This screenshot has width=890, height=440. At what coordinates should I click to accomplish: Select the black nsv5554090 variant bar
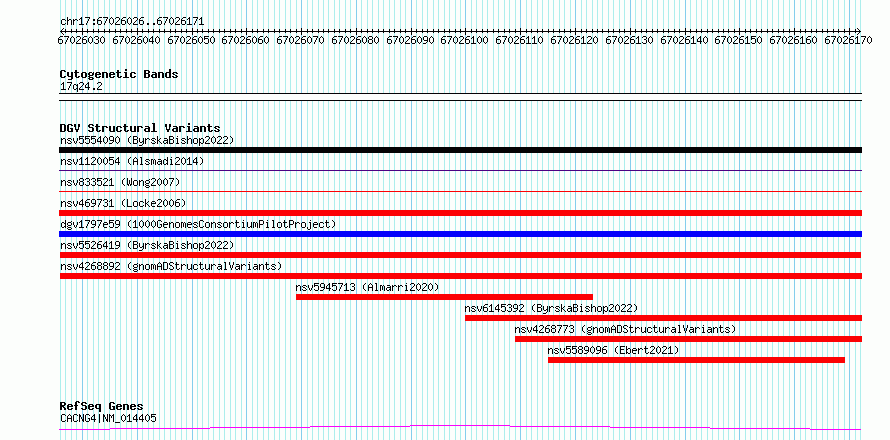point(460,150)
